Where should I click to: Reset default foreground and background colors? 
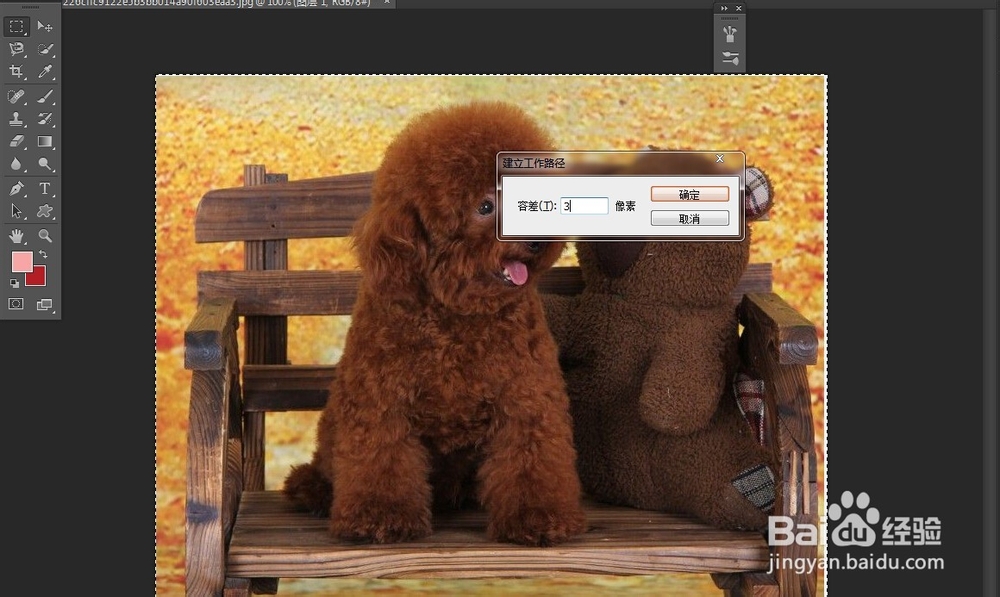point(14,283)
